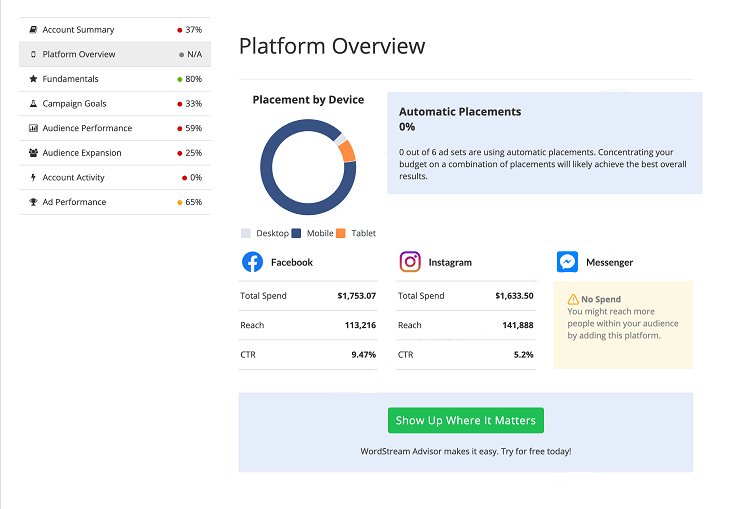Click the Account Activity lightning icon
Image resolution: width=750 pixels, height=509 pixels.
coord(33,177)
